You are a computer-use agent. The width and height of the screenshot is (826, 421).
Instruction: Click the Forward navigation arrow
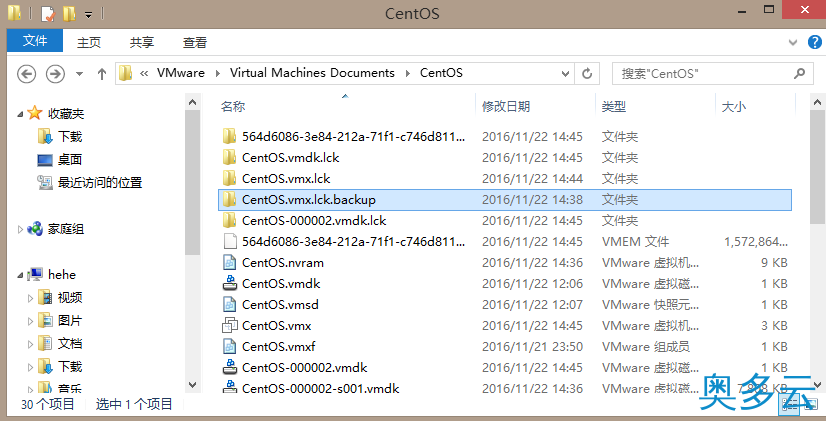(55, 73)
